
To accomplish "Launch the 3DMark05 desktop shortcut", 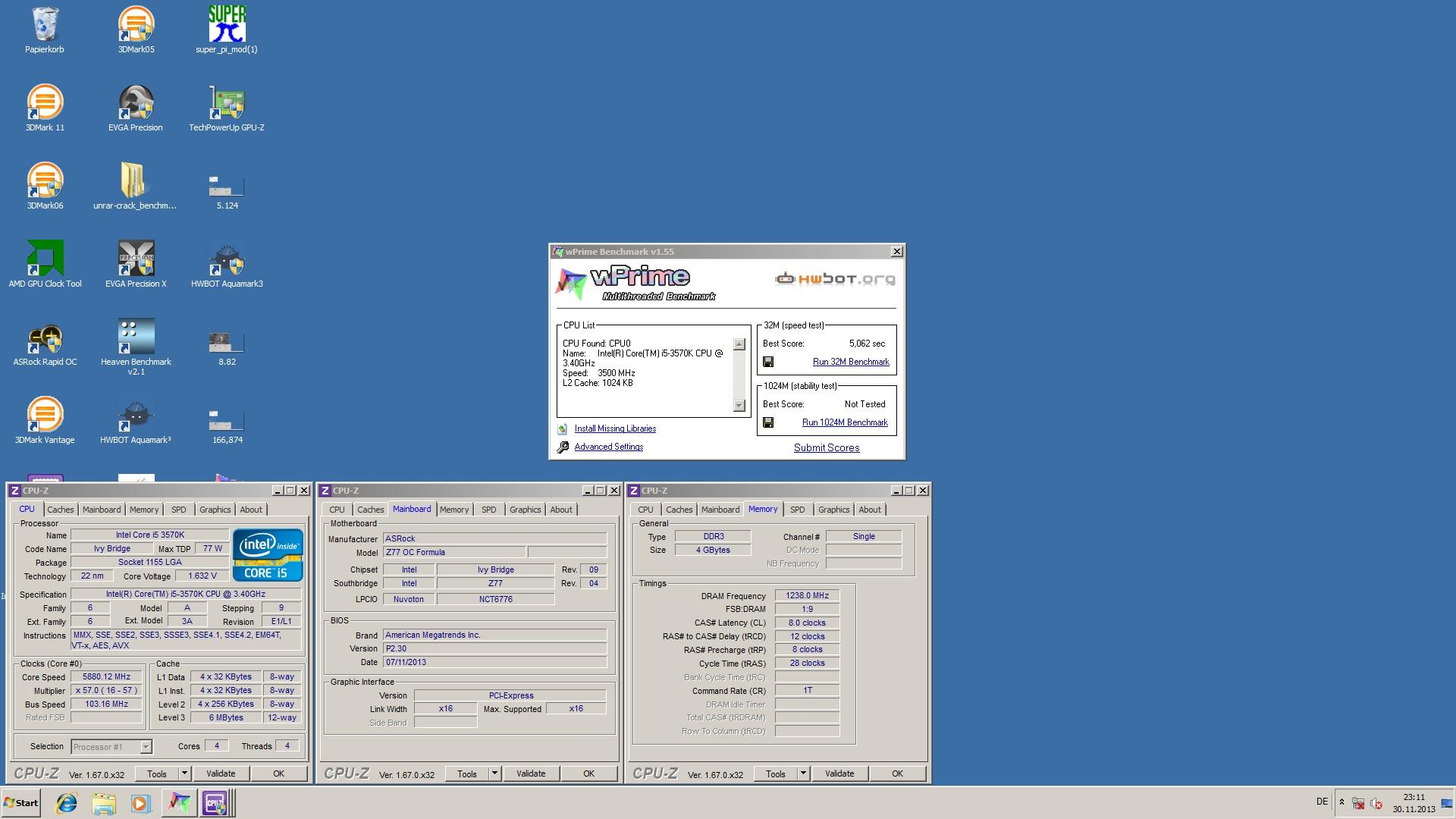I will pos(136,30).
